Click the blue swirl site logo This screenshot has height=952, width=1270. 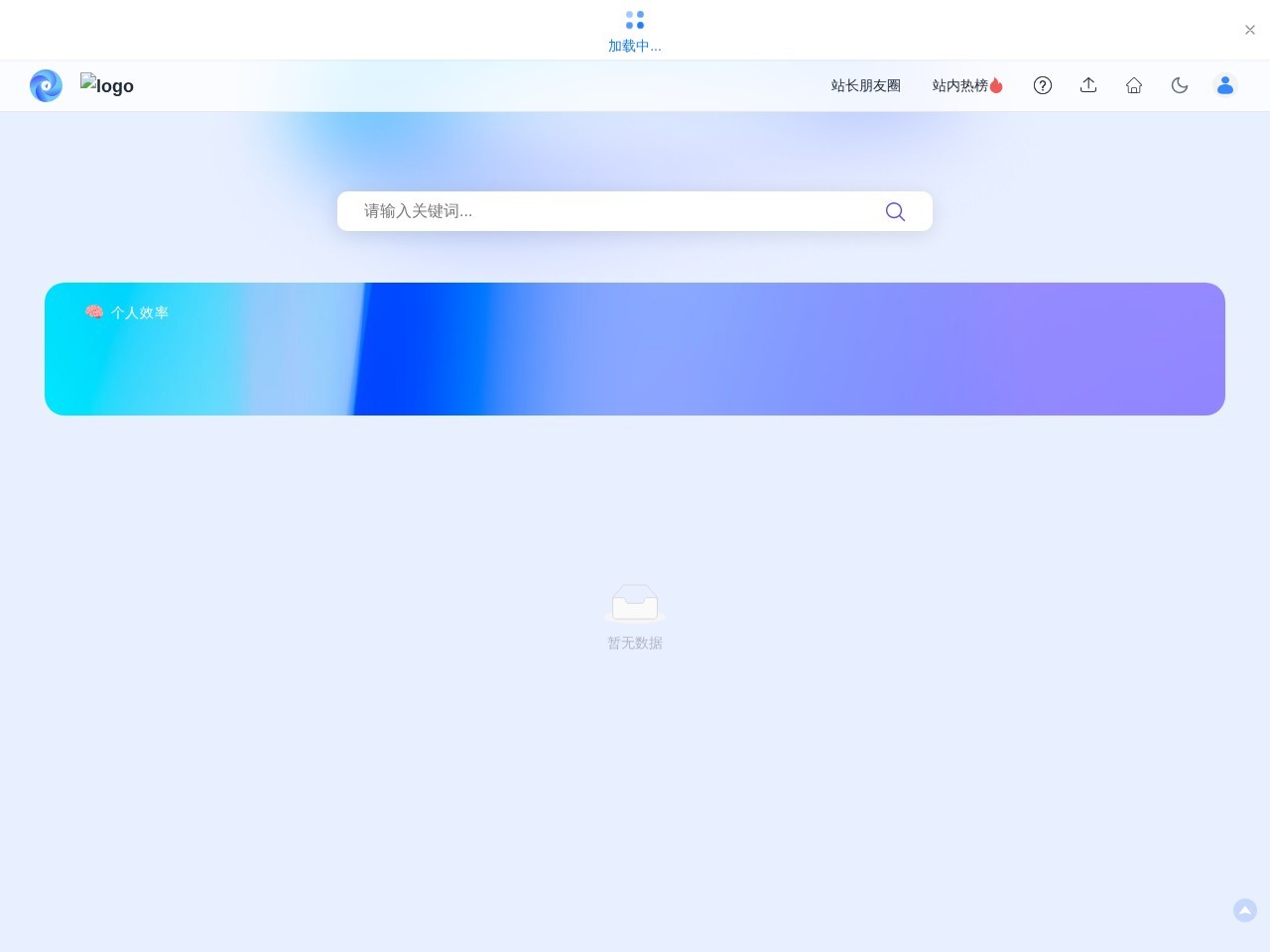pyautogui.click(x=46, y=85)
